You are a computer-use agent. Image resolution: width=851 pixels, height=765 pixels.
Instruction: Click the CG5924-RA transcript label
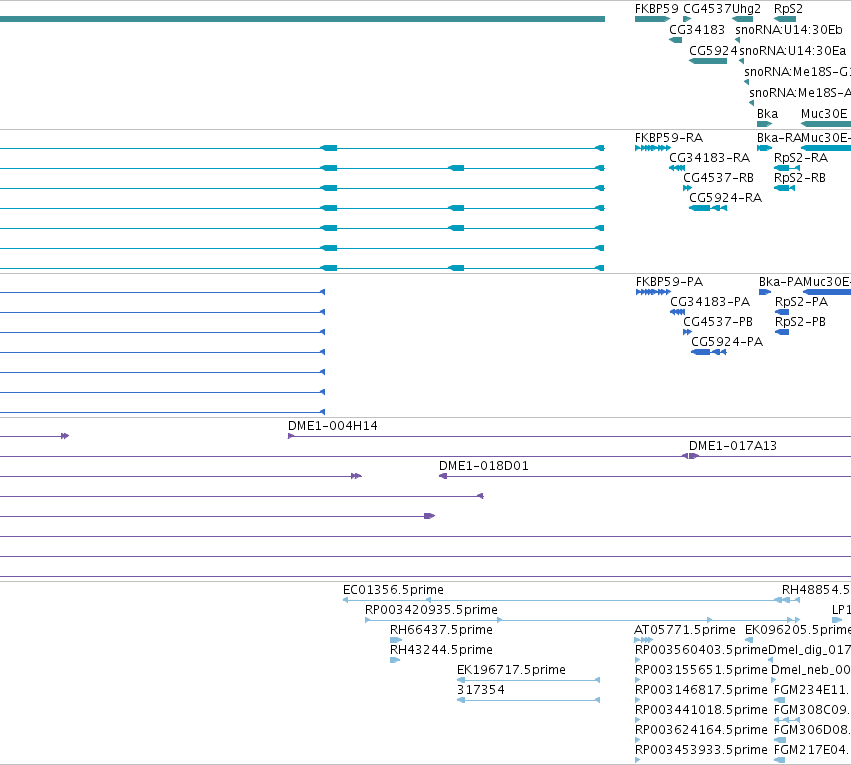(725, 198)
